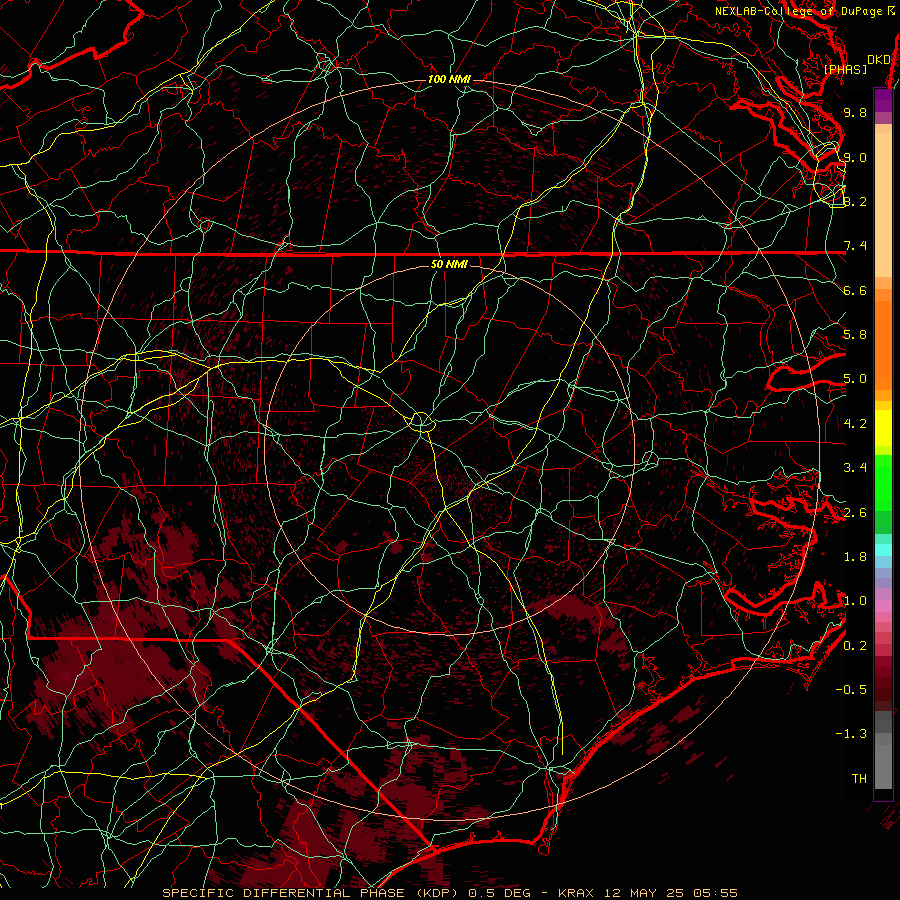Click the -1.3 legend value

(851, 734)
